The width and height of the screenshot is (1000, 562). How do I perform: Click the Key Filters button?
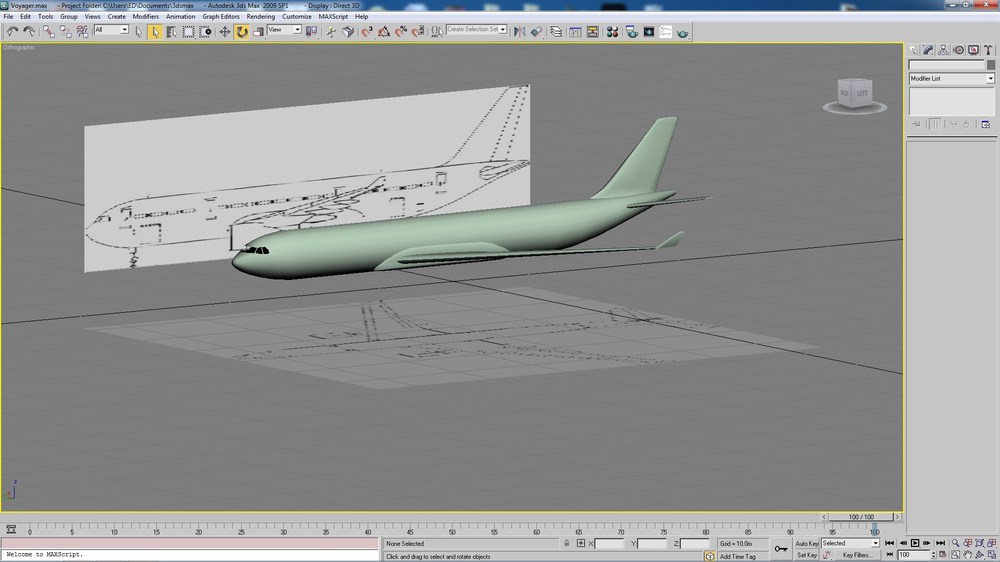click(x=857, y=555)
